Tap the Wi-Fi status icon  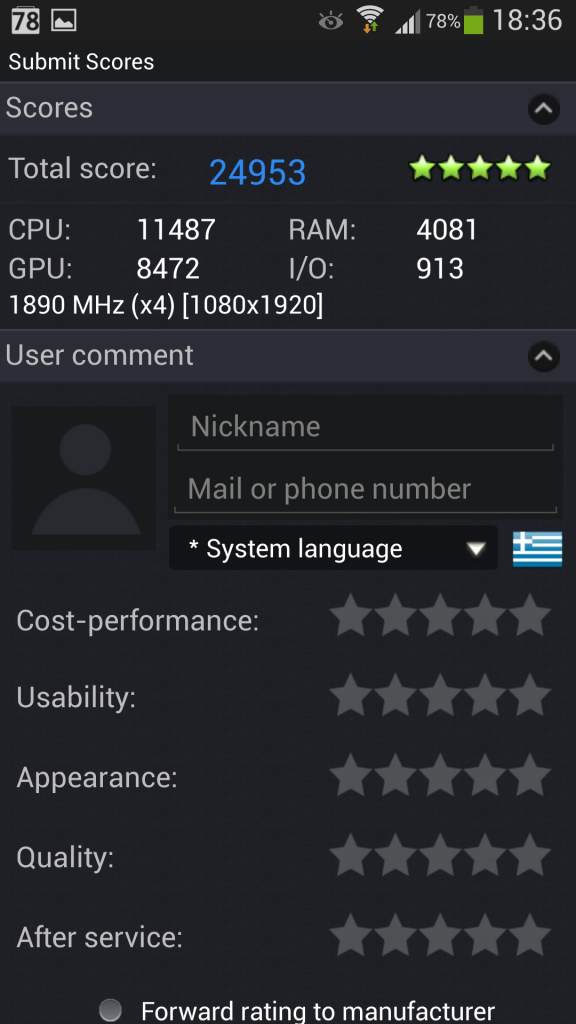pyautogui.click(x=370, y=20)
